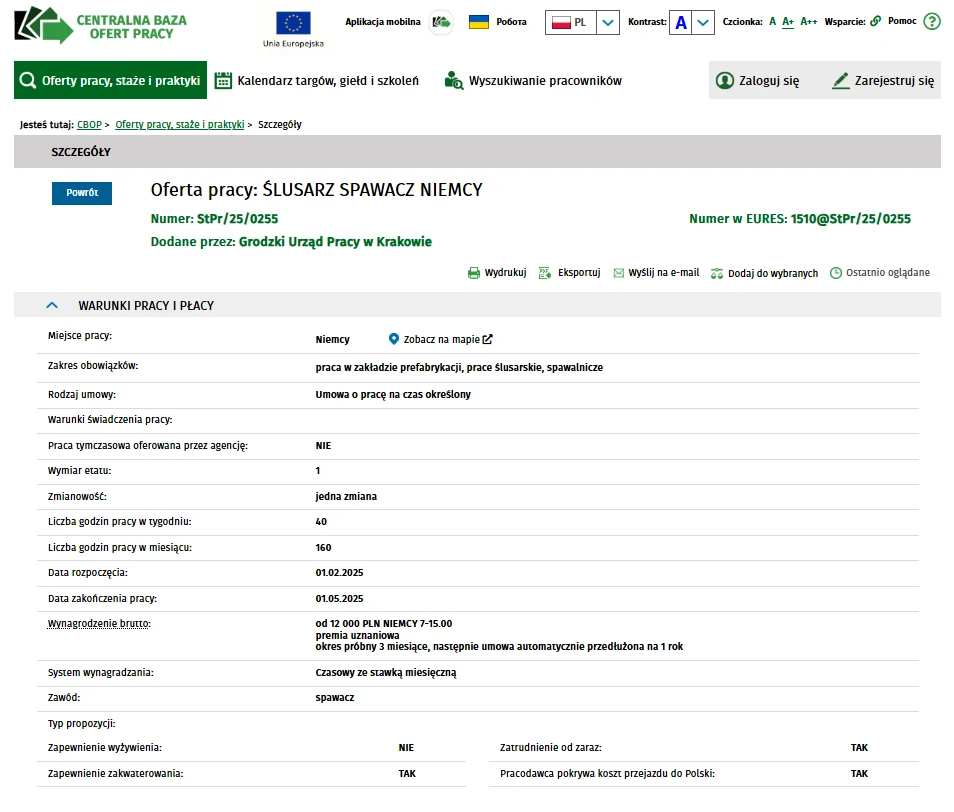This screenshot has height=812, width=954.
Task: Add offer to favorites with Dodaj do wybranych
Action: pos(764,273)
